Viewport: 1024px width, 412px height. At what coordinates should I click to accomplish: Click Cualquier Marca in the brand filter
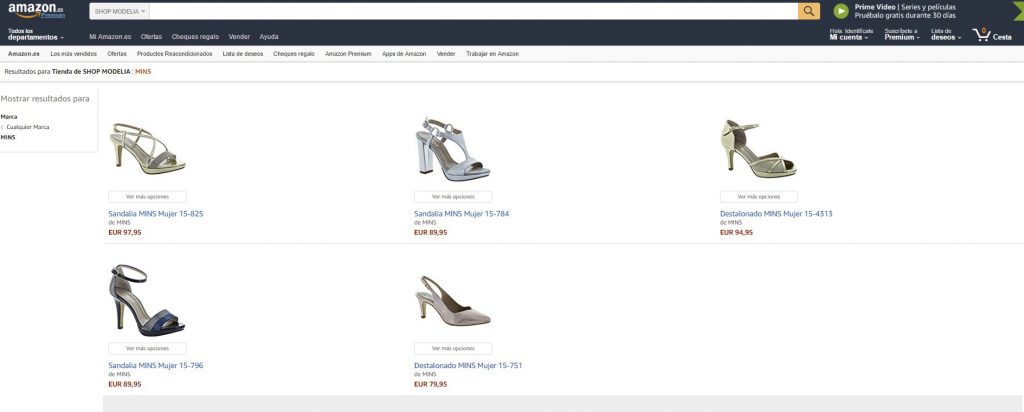tap(27, 127)
